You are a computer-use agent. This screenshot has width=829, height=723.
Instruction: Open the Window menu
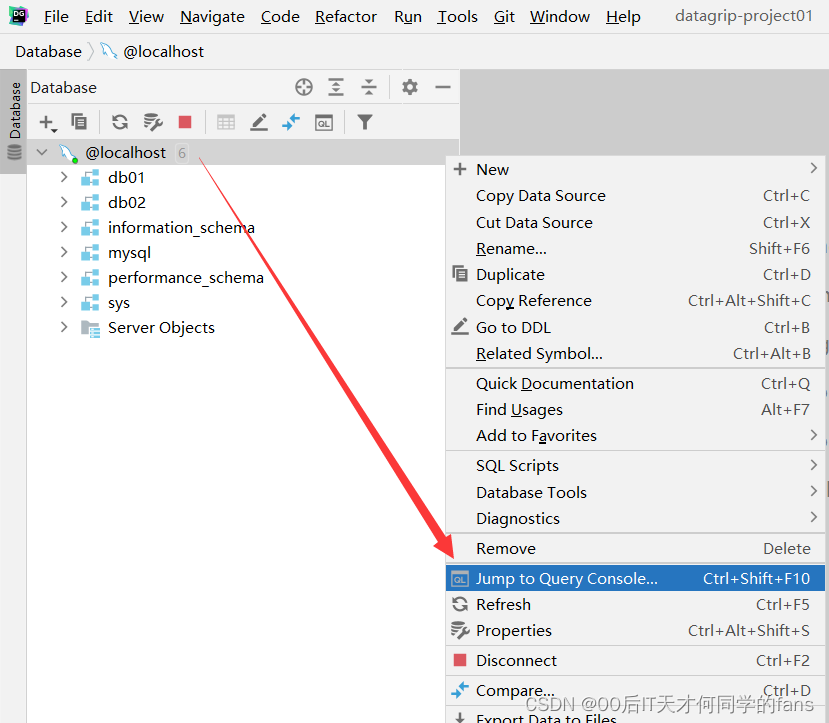point(560,17)
